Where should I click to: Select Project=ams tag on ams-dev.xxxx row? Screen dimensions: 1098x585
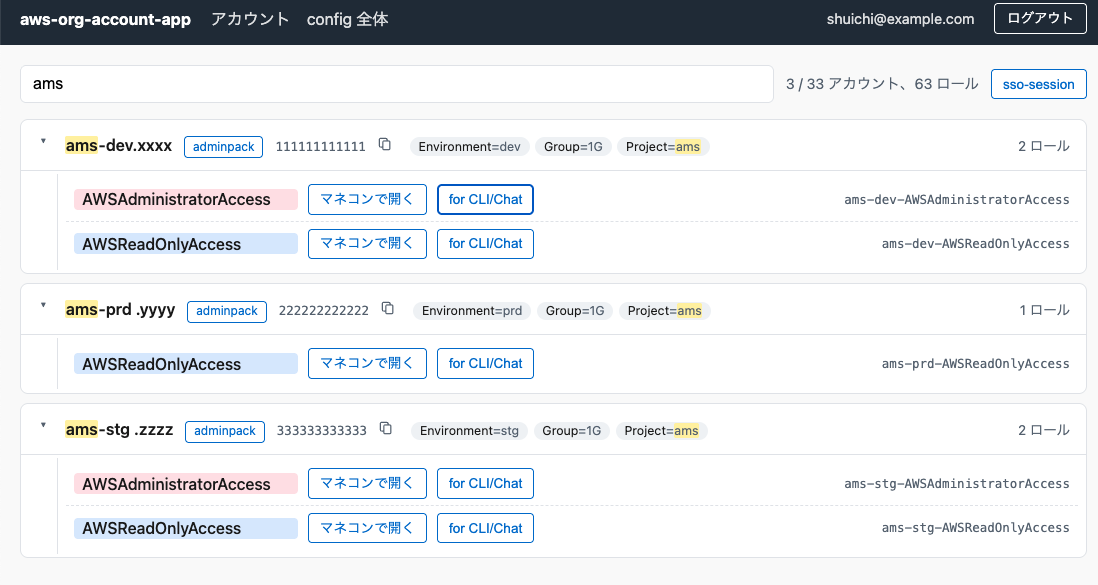click(662, 146)
